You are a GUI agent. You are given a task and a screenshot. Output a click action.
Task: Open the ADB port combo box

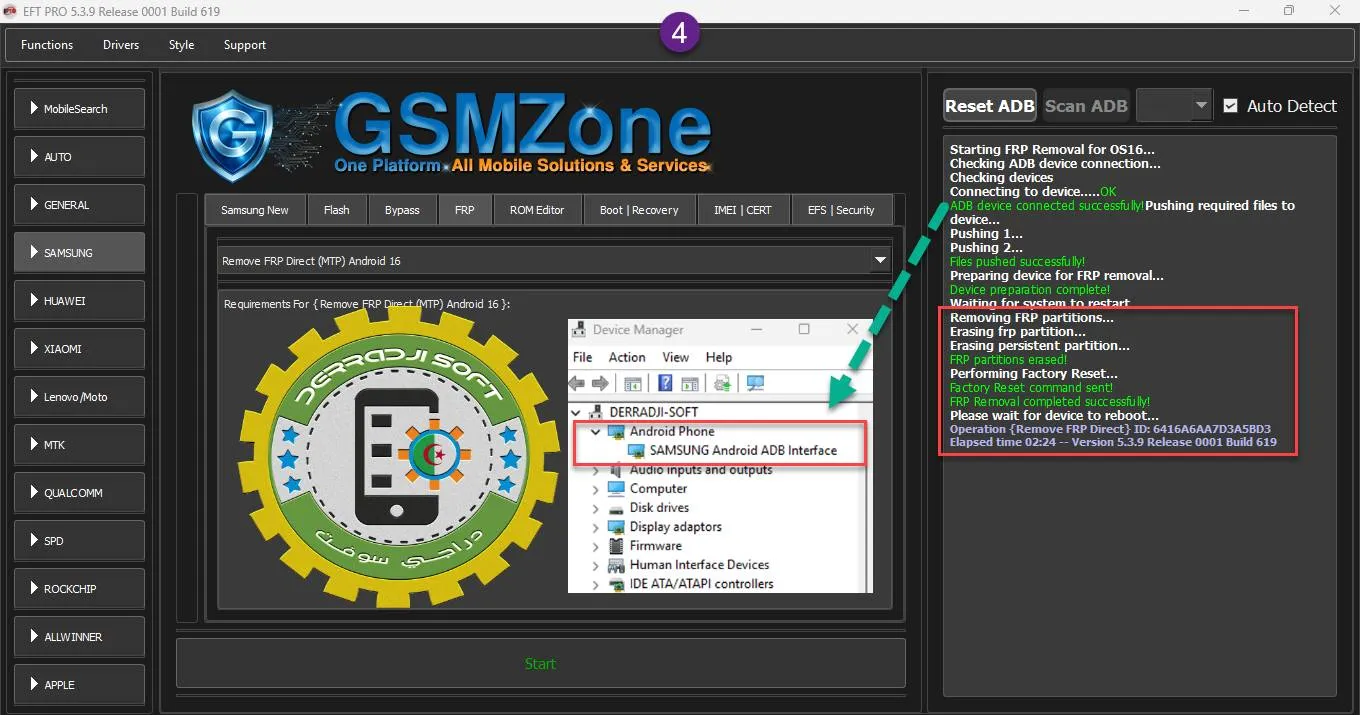pyautogui.click(x=1174, y=105)
